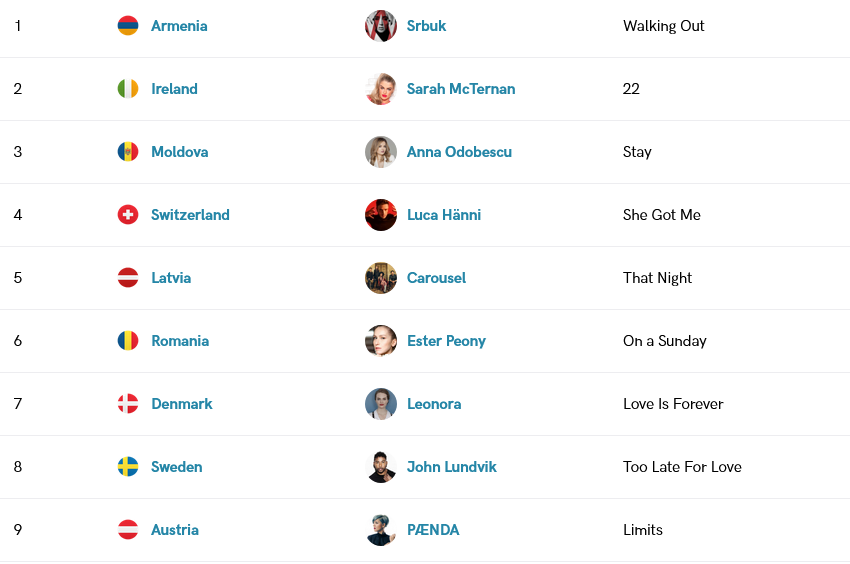Click the Latvia flag icon

pos(128,278)
